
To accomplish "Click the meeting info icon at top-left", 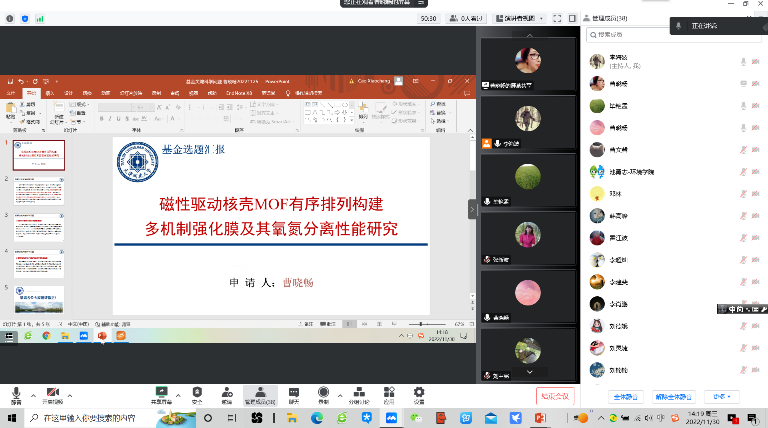I will (x=11, y=18).
